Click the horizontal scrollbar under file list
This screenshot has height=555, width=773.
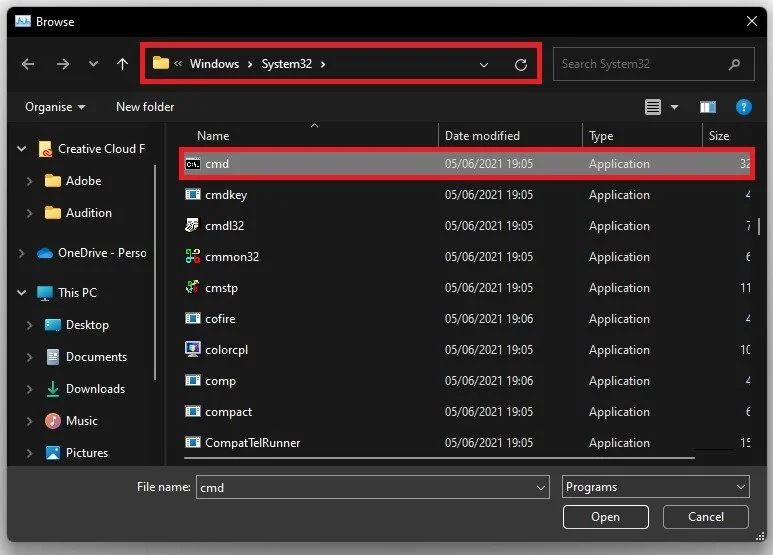[439, 458]
